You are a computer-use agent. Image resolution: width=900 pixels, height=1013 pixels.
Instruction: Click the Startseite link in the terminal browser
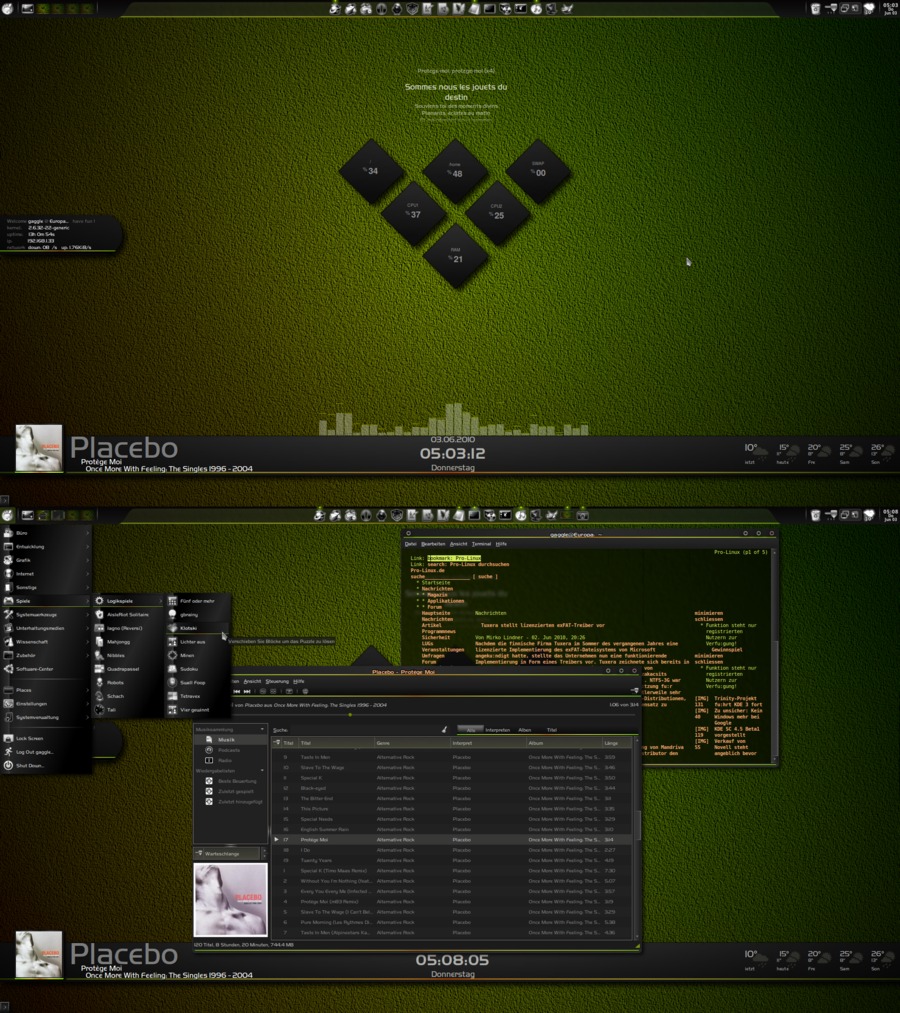[436, 583]
